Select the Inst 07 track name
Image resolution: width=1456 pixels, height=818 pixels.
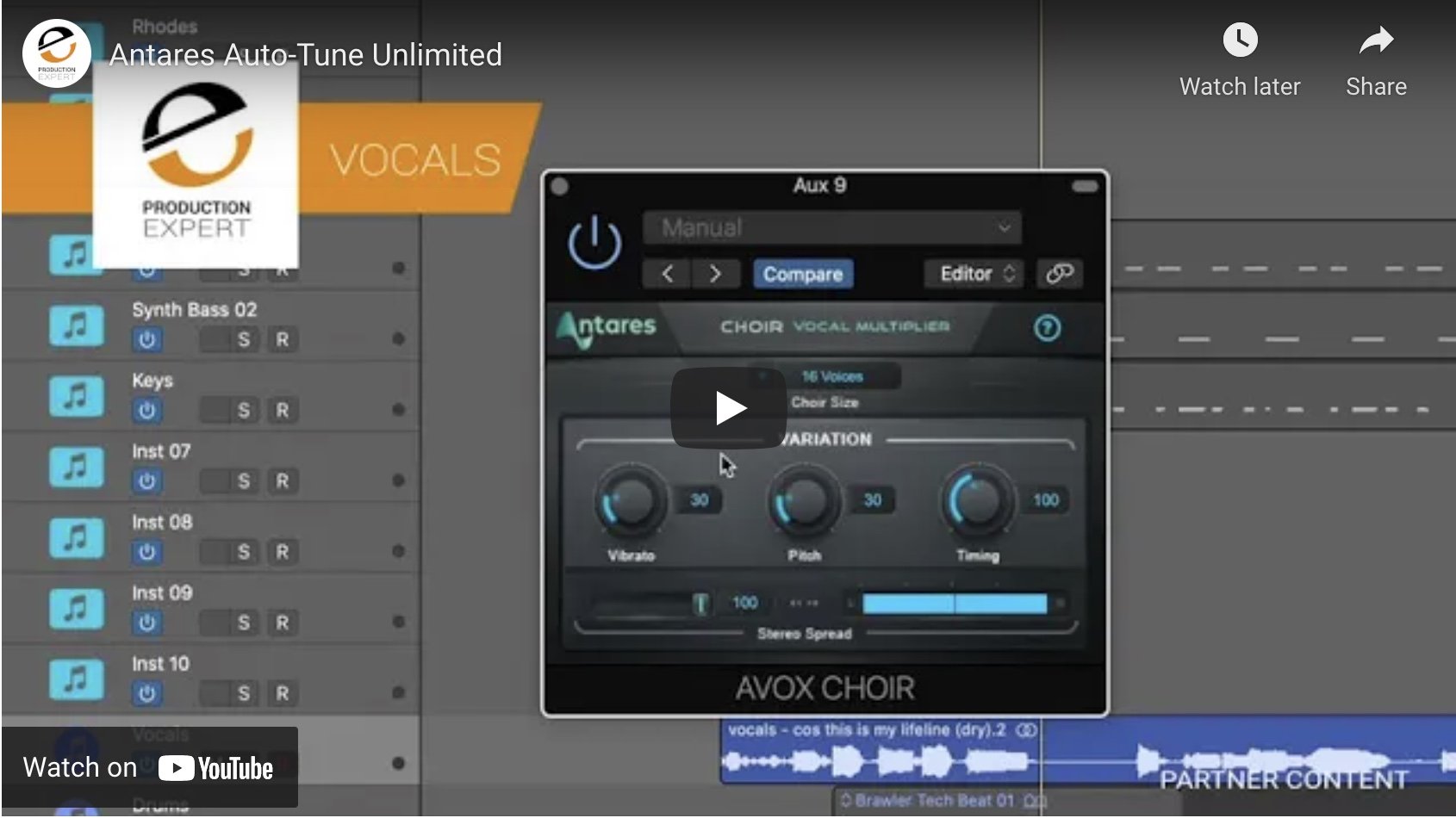tap(161, 451)
